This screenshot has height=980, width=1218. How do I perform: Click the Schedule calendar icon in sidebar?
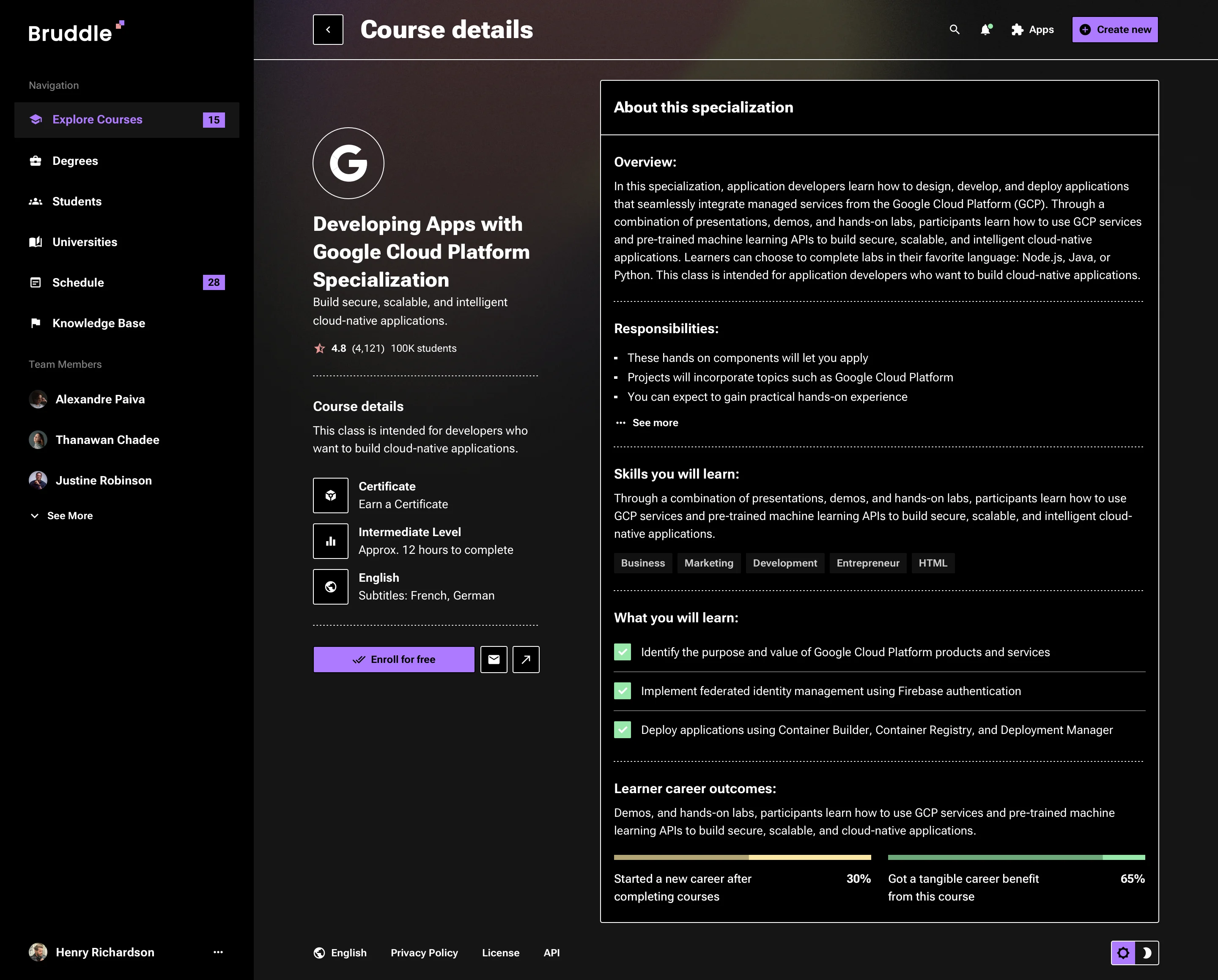[36, 282]
